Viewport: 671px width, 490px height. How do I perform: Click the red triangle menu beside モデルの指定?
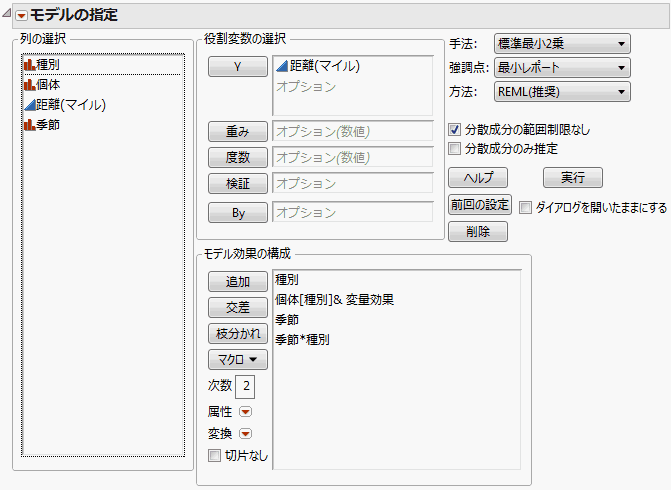tap(20, 15)
